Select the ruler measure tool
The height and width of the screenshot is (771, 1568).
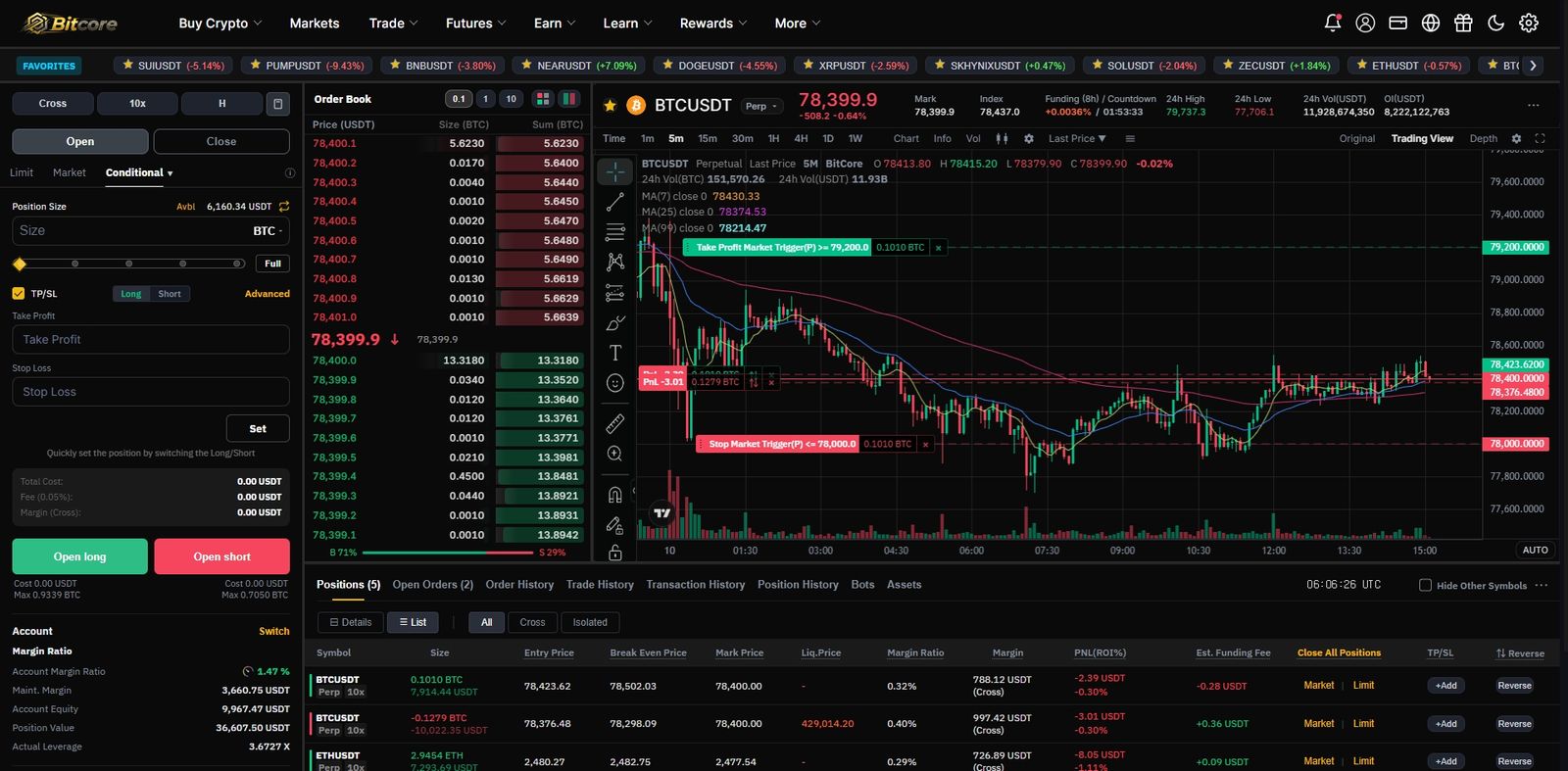tap(615, 423)
